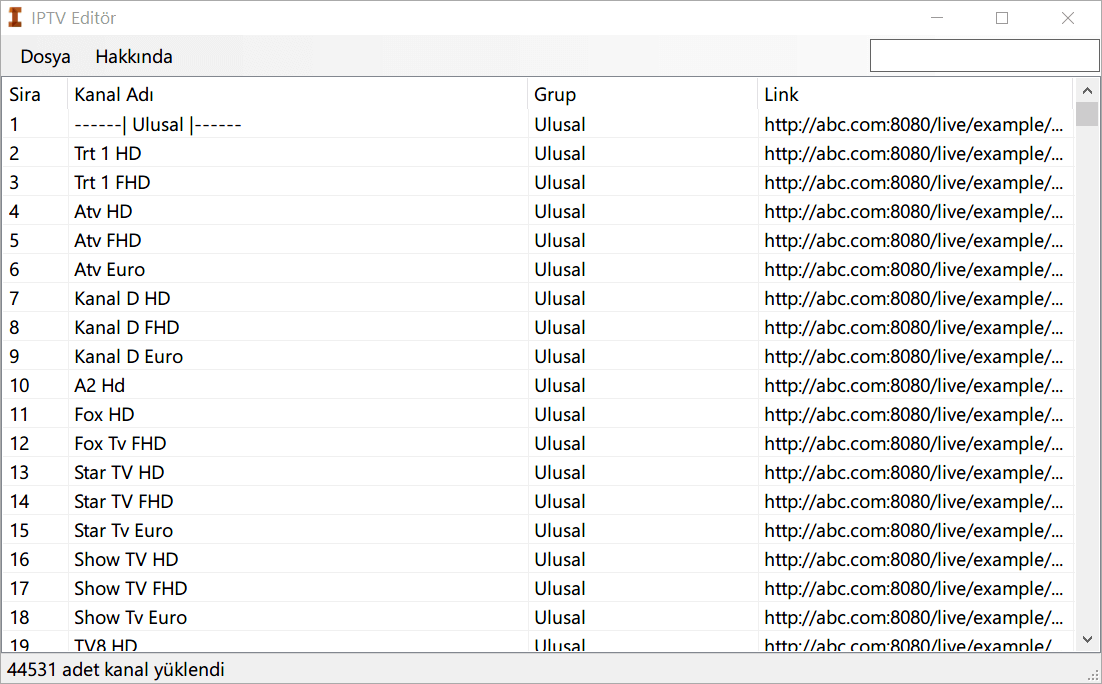1102x684 pixels.
Task: Close the IPTV Editör window
Action: [1068, 18]
